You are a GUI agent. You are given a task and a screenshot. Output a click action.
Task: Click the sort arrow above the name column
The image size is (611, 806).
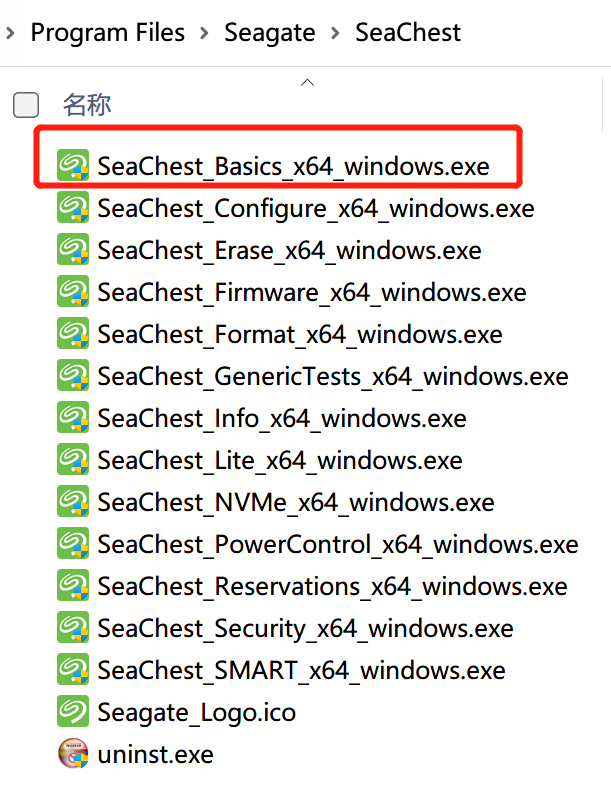(308, 82)
